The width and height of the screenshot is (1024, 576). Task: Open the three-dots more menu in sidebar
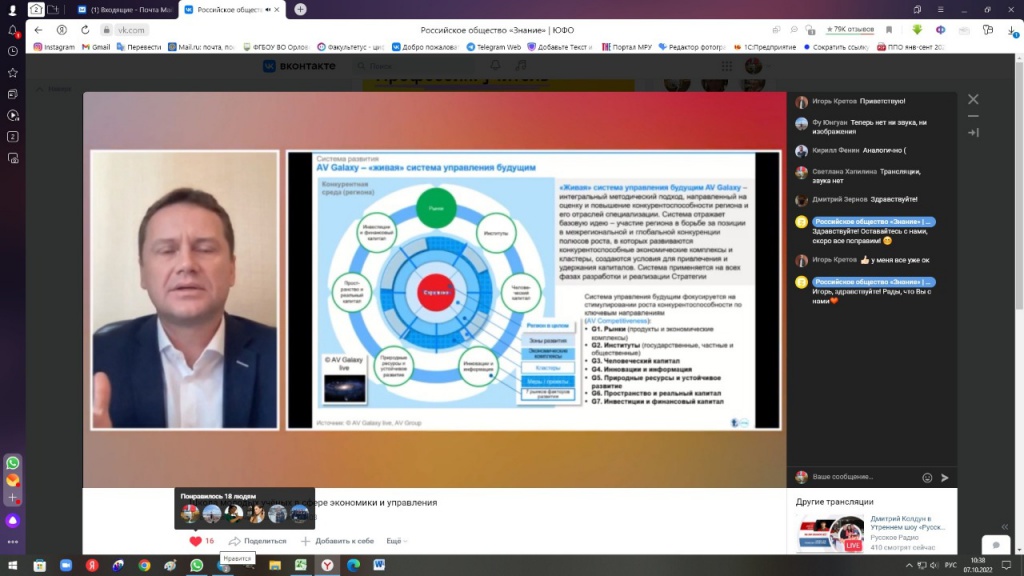click(x=12, y=542)
